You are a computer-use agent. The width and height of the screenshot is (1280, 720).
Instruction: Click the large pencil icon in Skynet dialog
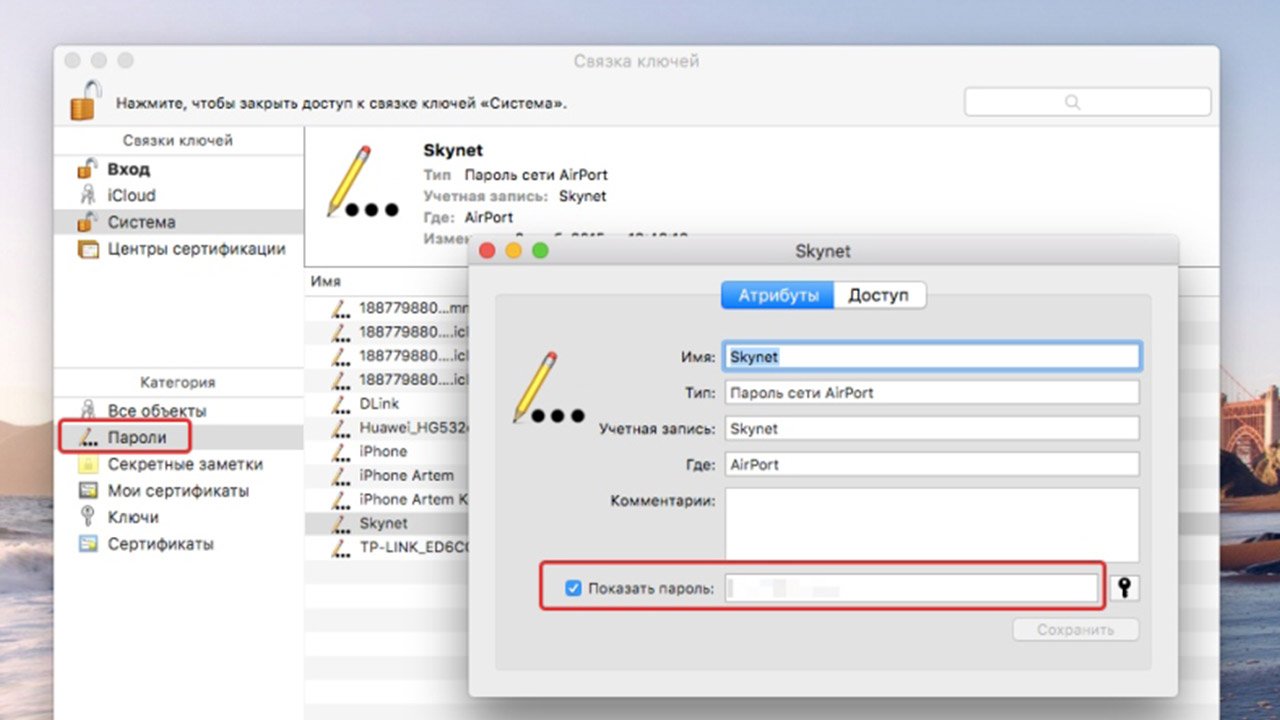pyautogui.click(x=549, y=388)
